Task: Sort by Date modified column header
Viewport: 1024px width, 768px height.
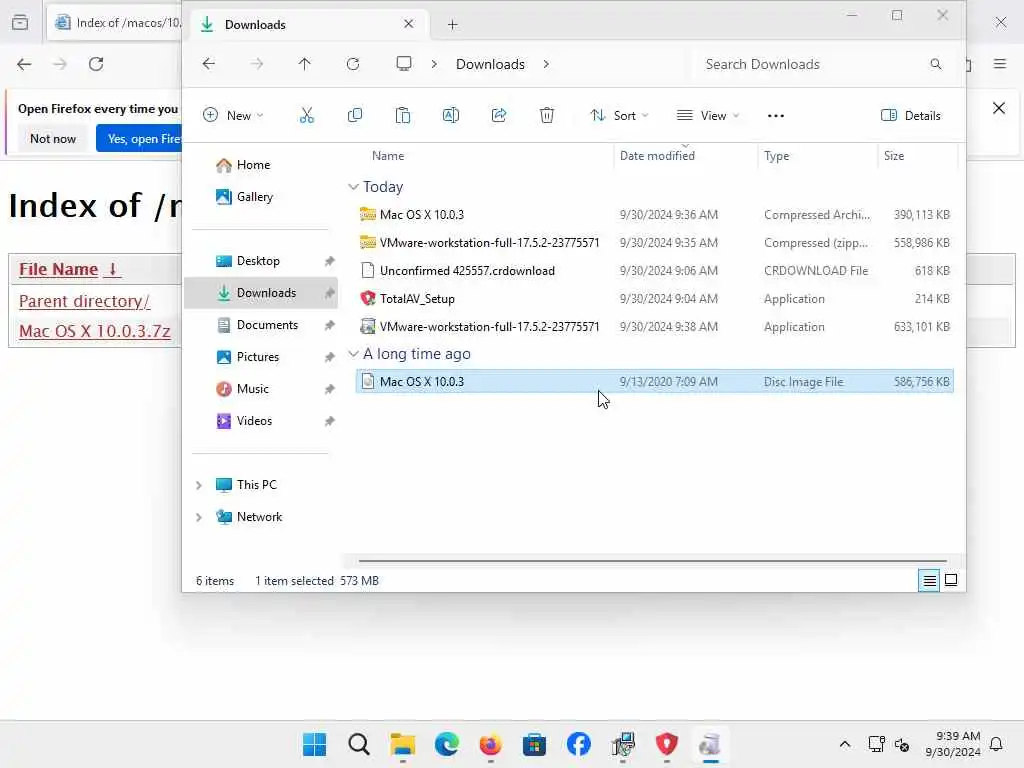Action: [x=686, y=156]
